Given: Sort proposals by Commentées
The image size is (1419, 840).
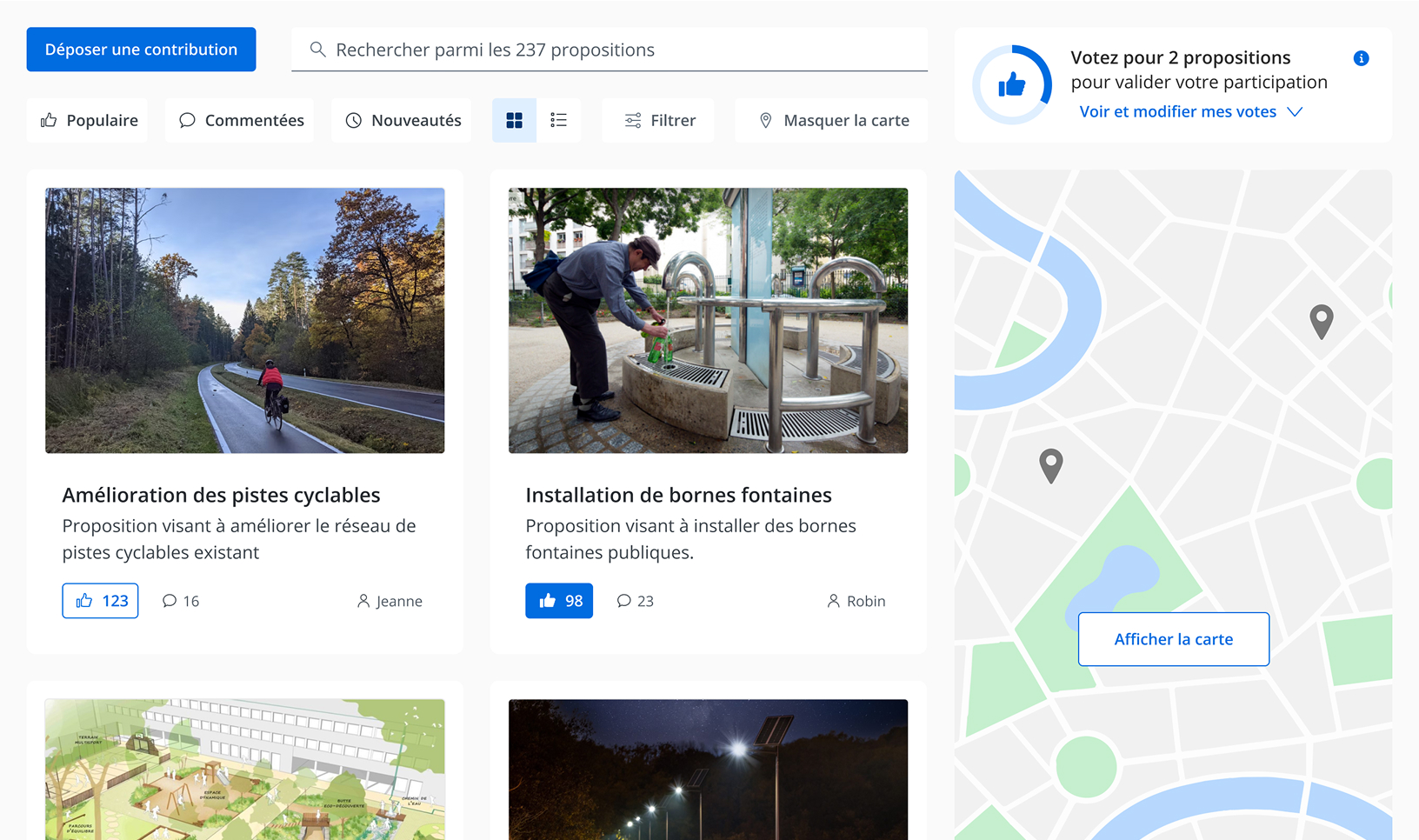Looking at the screenshot, I should (x=241, y=120).
